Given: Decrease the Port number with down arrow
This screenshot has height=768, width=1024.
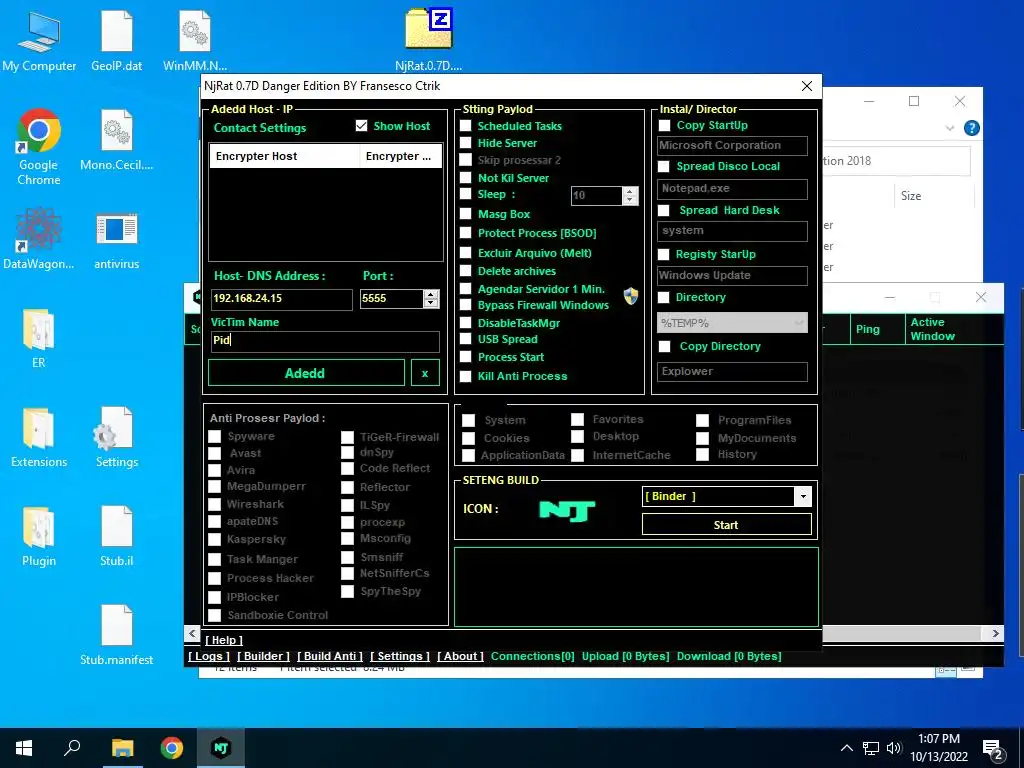Looking at the screenshot, I should coord(430,303).
